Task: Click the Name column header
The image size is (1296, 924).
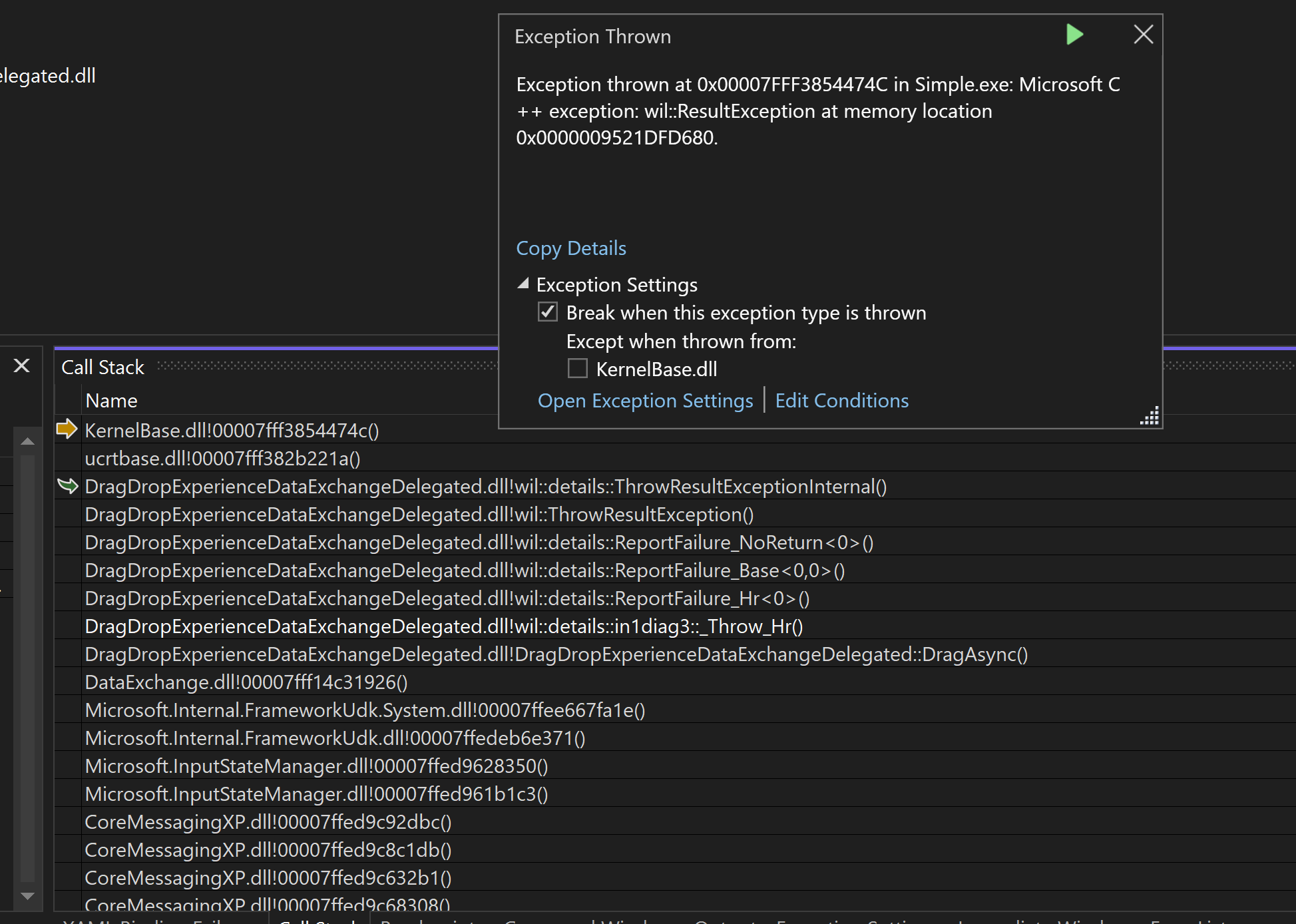Action: [x=111, y=401]
